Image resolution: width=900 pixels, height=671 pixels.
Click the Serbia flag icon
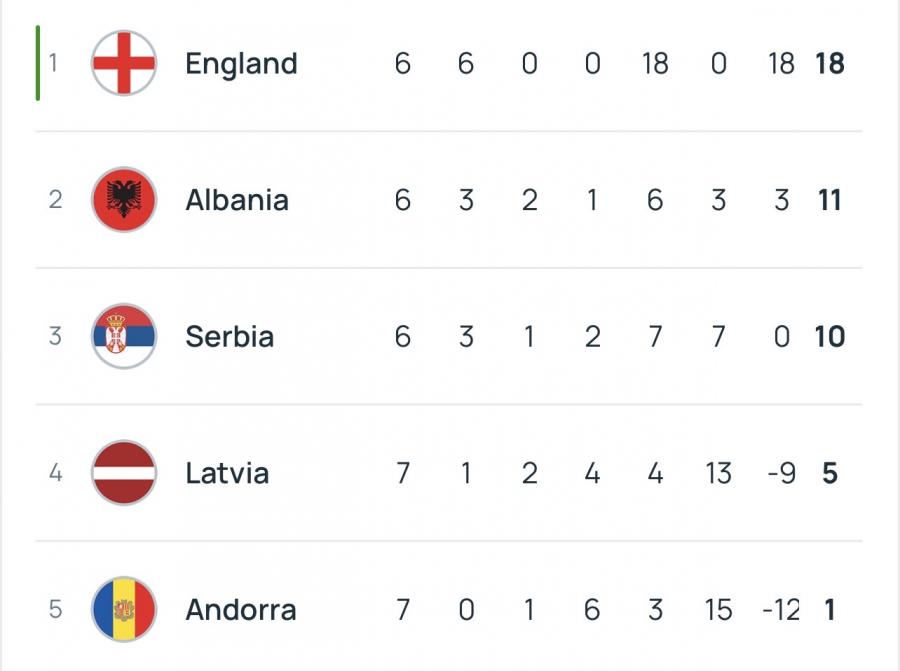(124, 336)
